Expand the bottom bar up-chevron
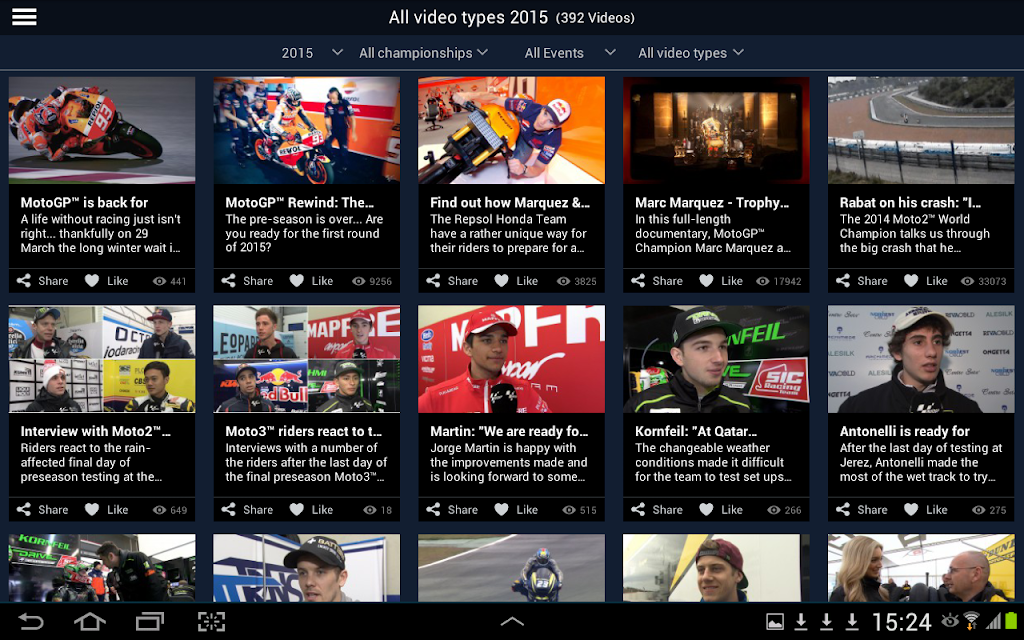 pos(512,621)
